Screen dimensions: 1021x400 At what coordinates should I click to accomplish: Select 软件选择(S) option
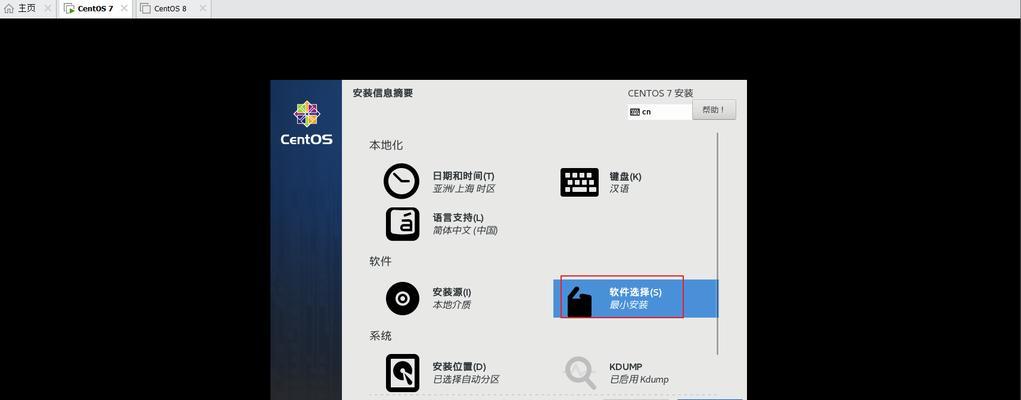pyautogui.click(x=636, y=299)
